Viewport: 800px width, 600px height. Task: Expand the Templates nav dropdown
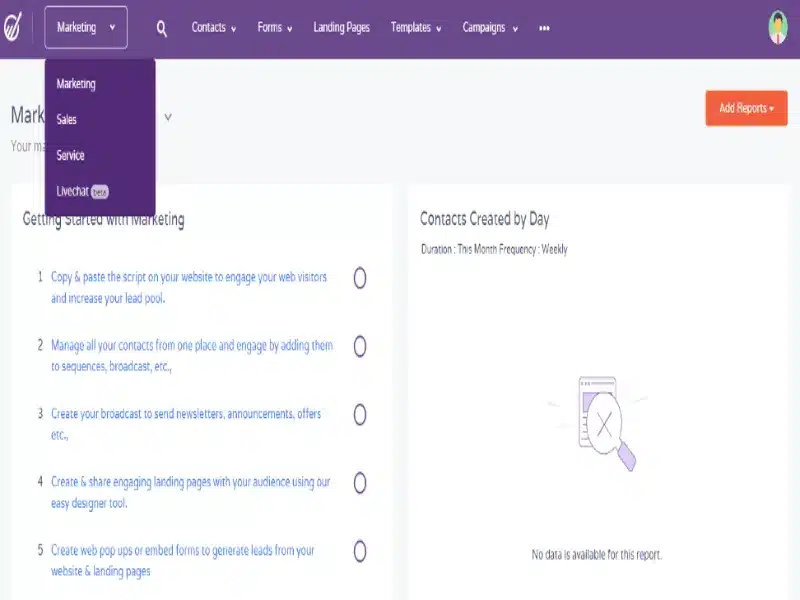pos(416,28)
